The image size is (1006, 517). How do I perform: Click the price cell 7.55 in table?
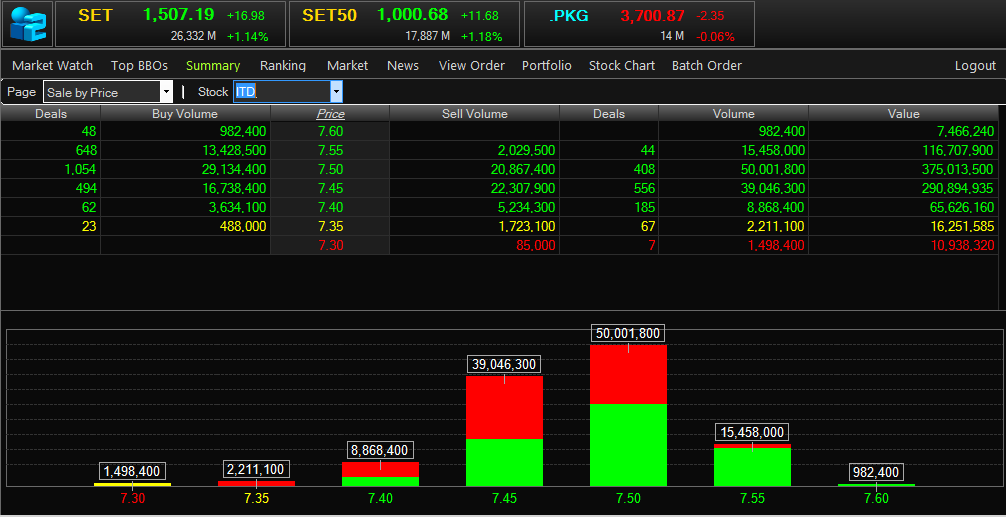click(x=330, y=151)
